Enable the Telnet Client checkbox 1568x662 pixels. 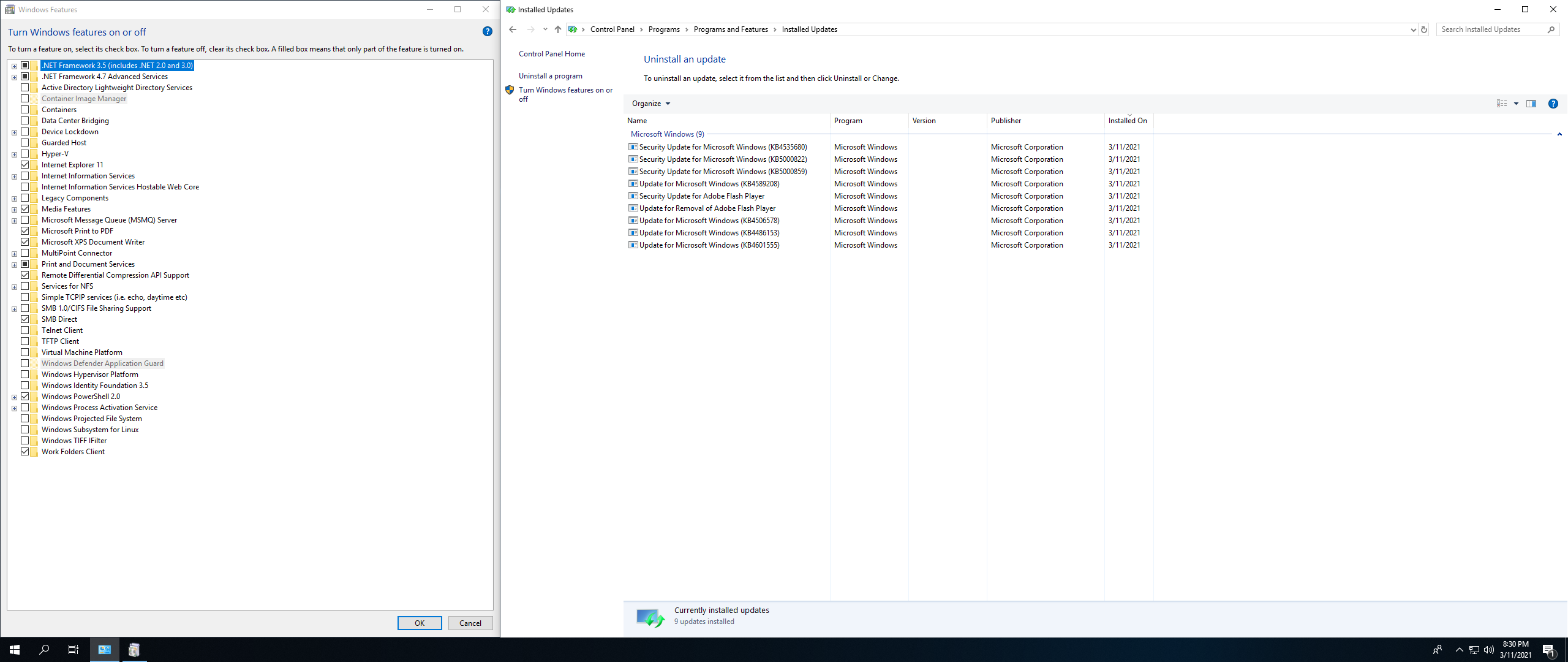[x=25, y=330]
